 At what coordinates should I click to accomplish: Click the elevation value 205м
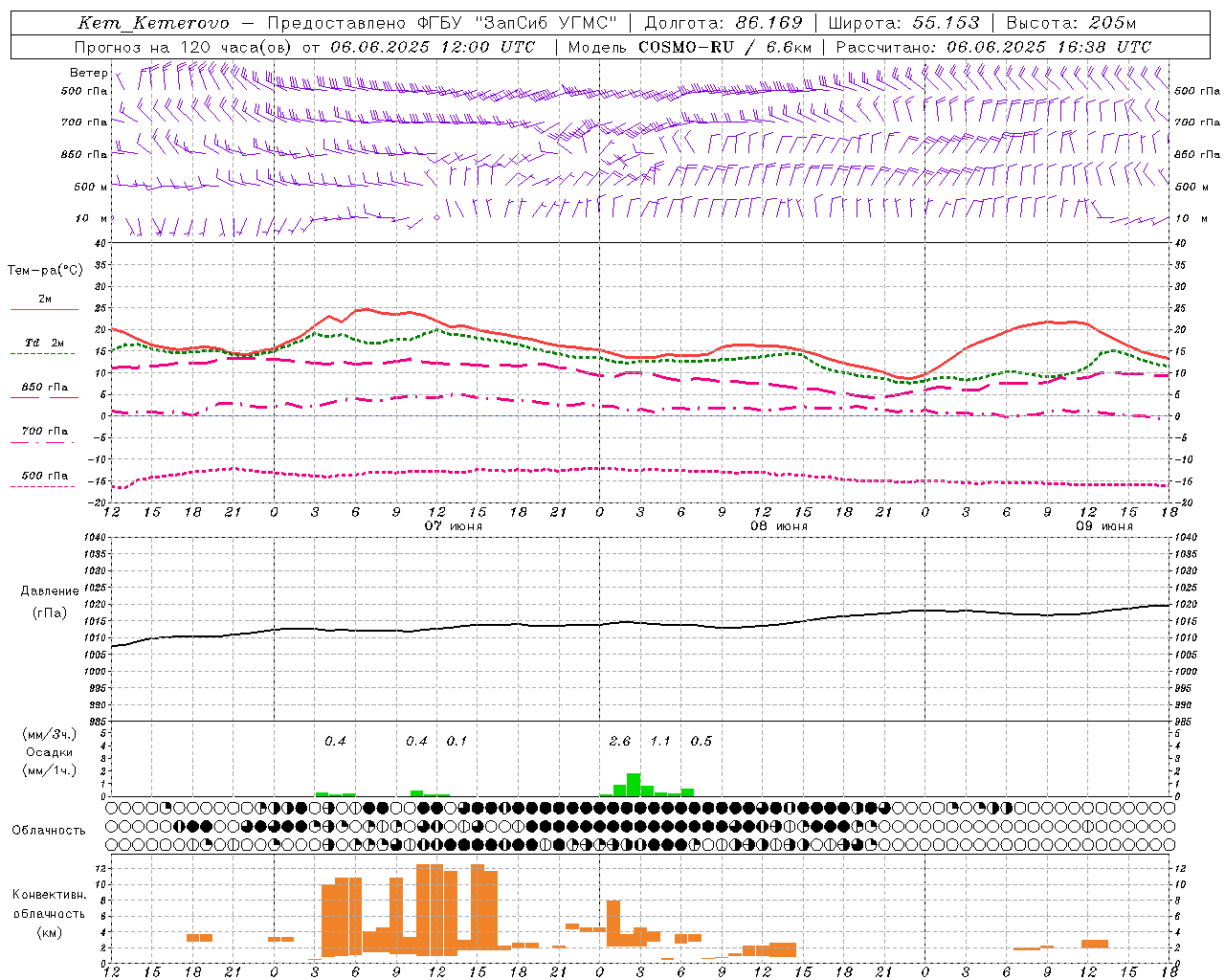[1113, 23]
